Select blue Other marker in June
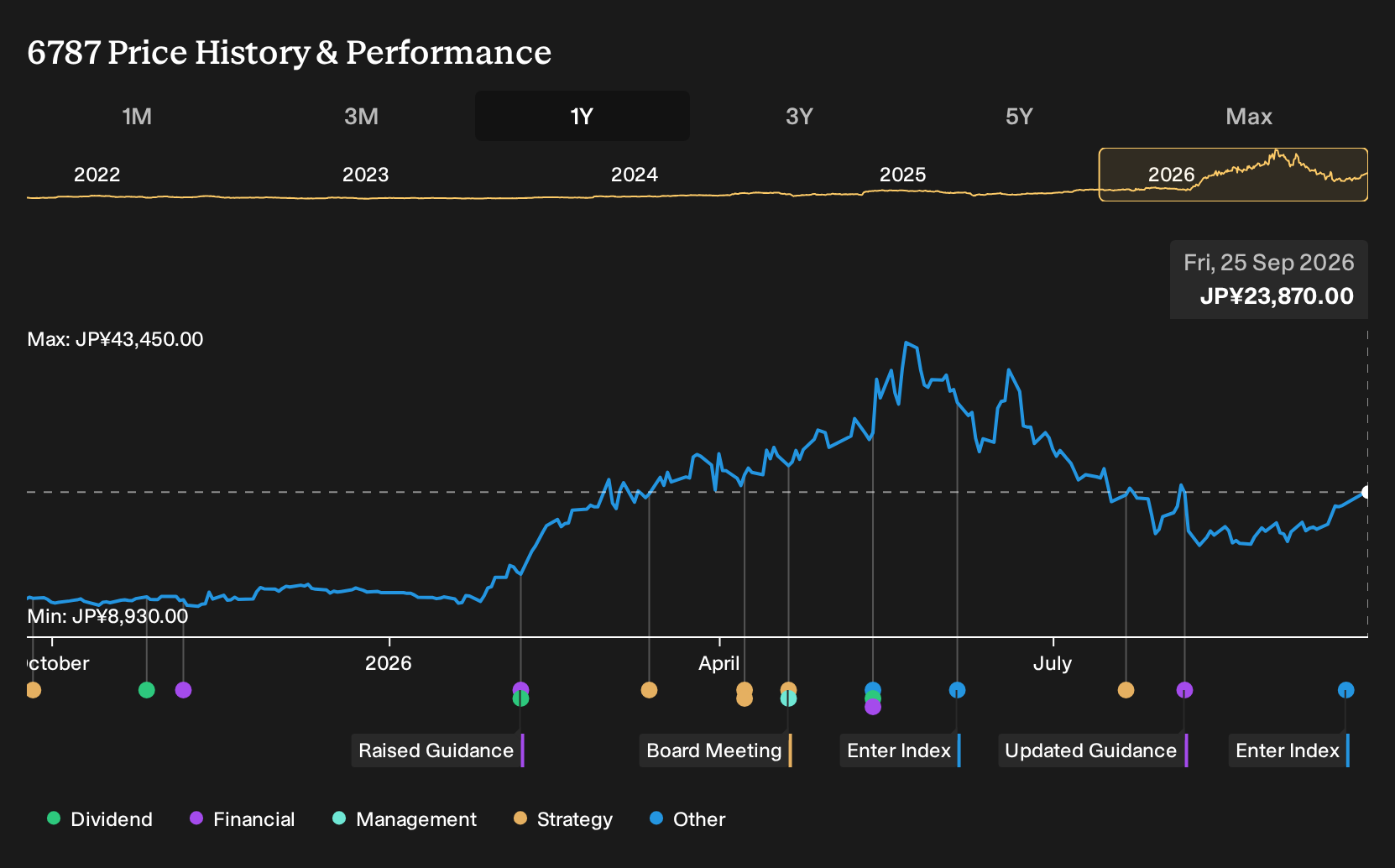The width and height of the screenshot is (1395, 868). point(957,690)
